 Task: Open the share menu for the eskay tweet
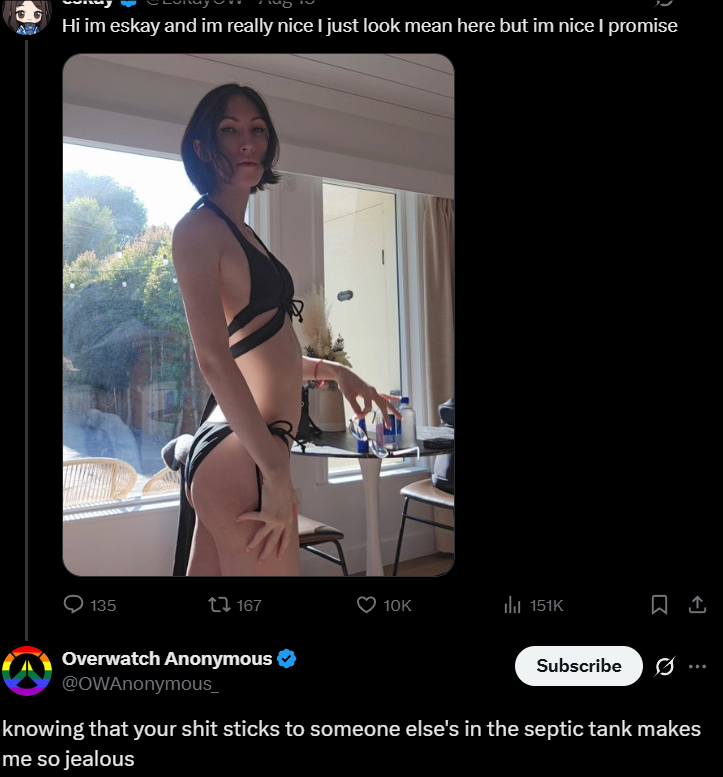[697, 605]
